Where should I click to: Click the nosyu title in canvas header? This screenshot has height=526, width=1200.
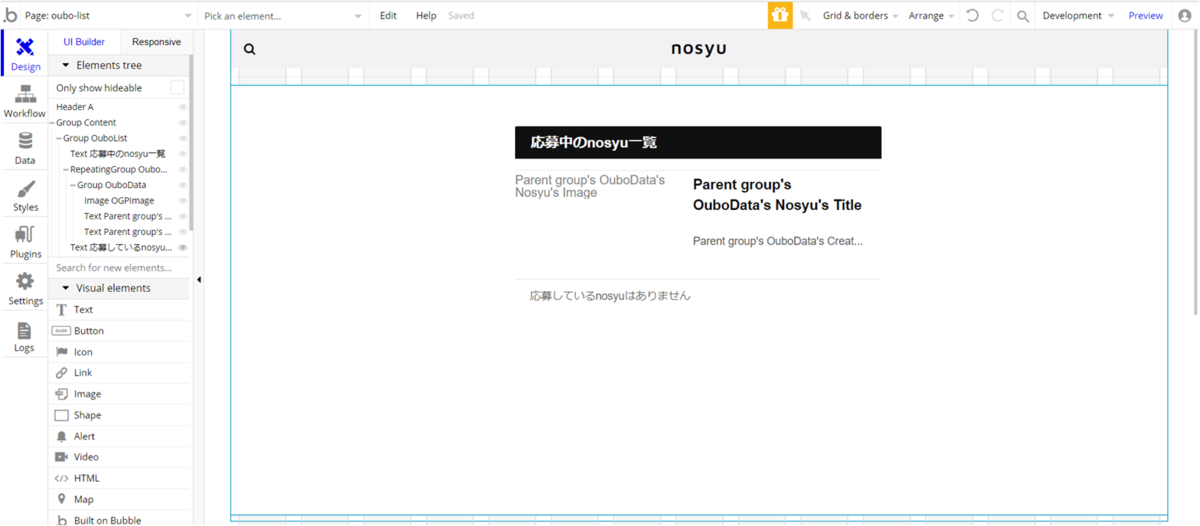(698, 48)
